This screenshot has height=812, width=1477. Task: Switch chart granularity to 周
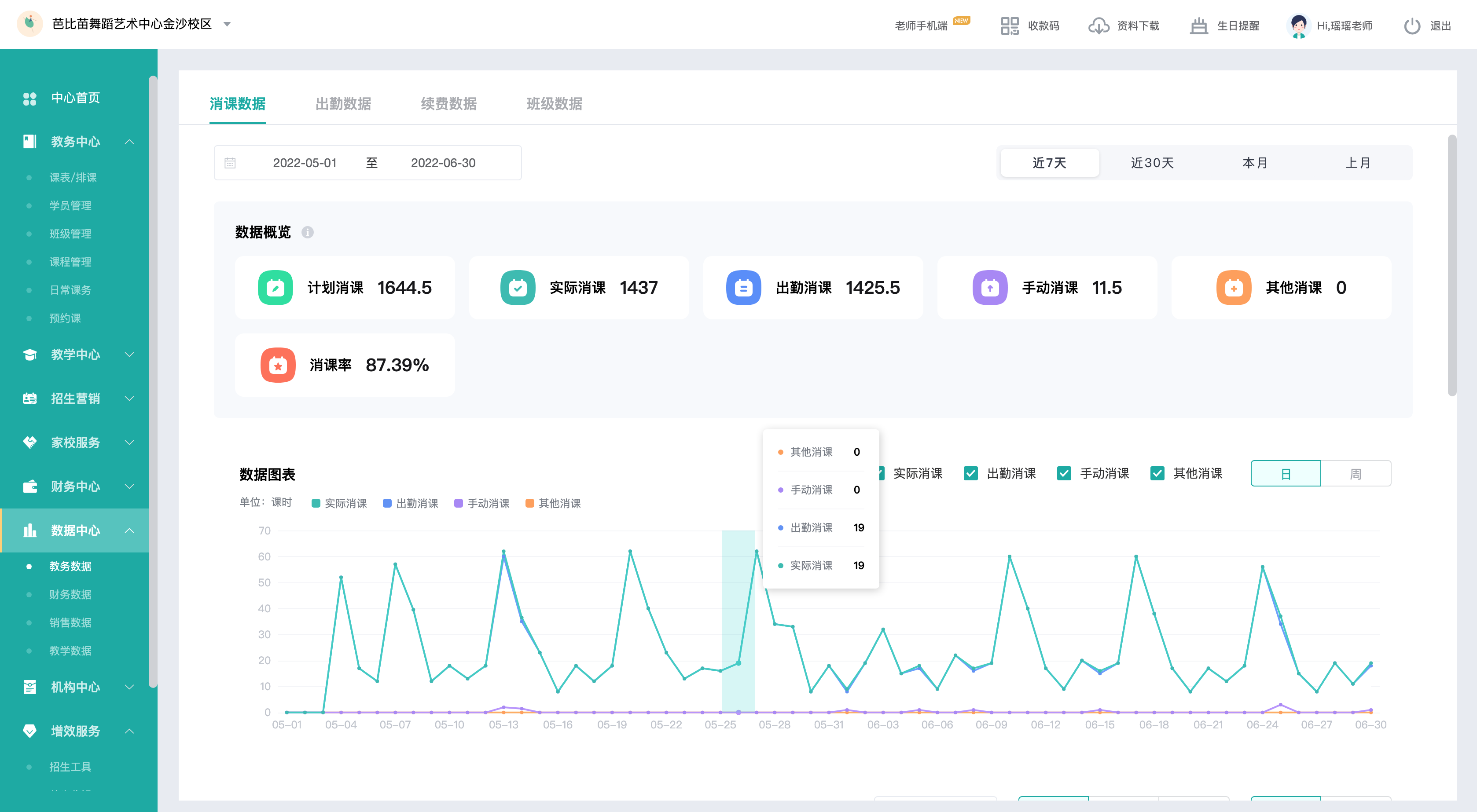1356,474
